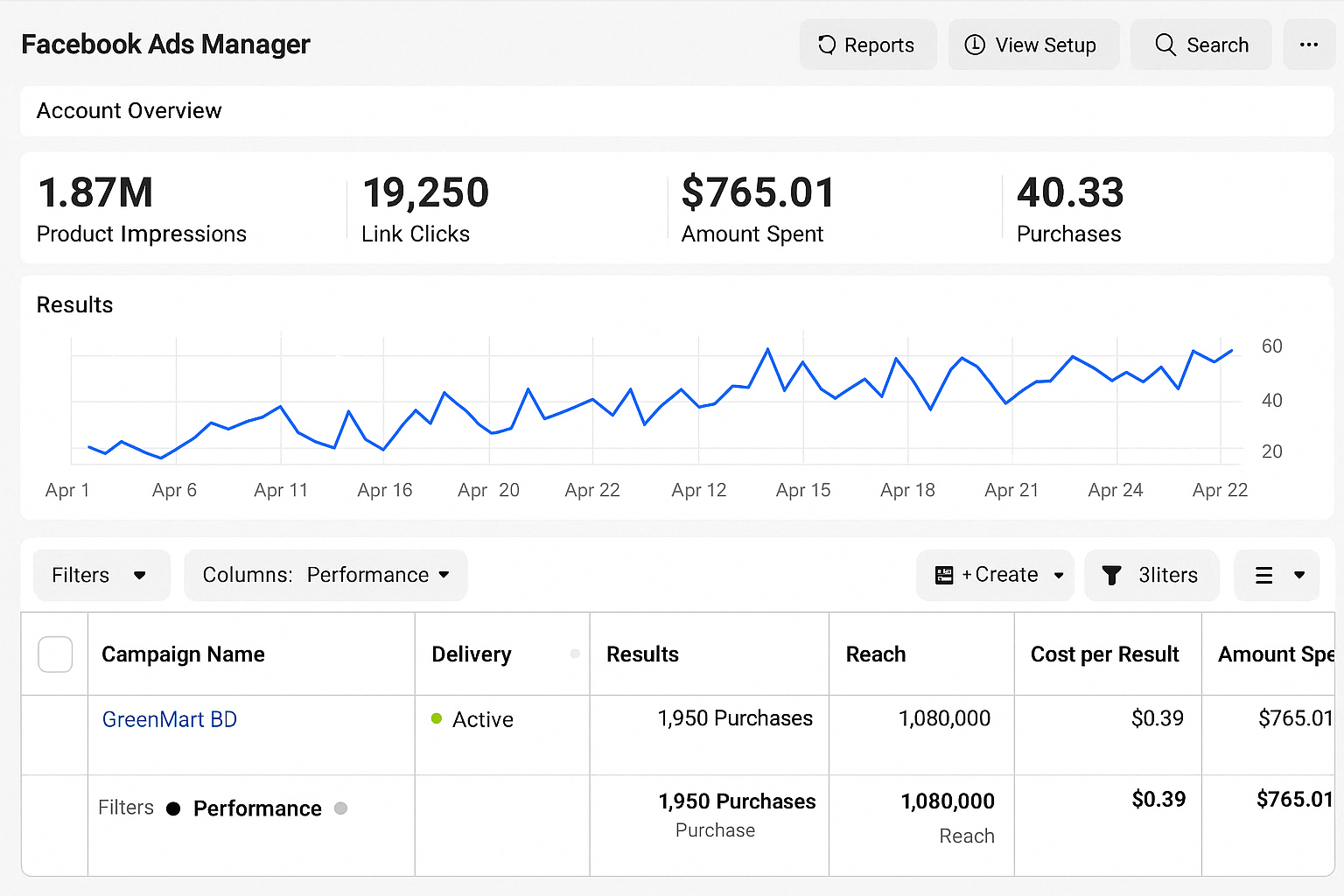The height and width of the screenshot is (896, 1344).
Task: Select the Account Overview heading
Action: [129, 111]
